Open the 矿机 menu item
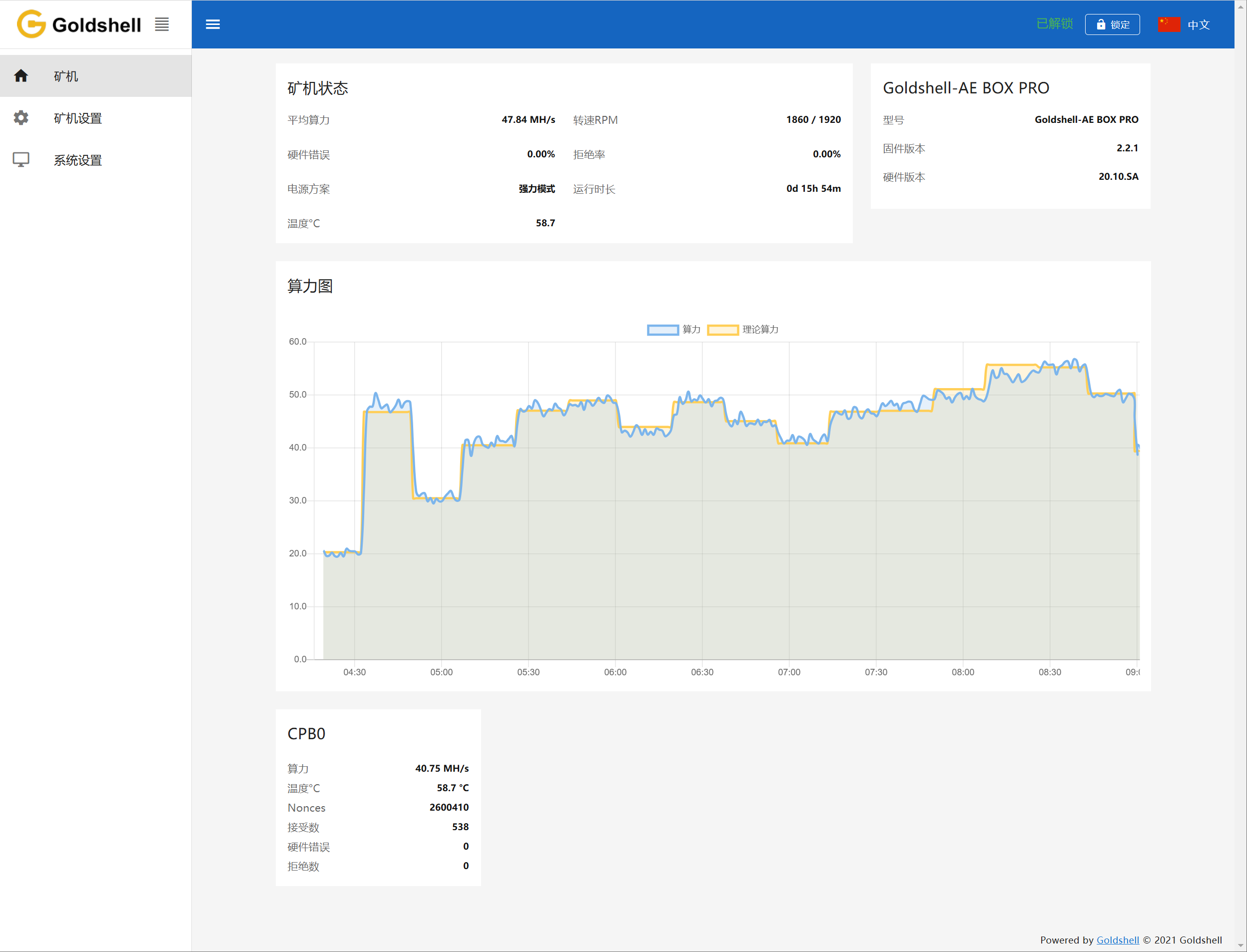Screen dimensions: 1247x952 point(66,76)
